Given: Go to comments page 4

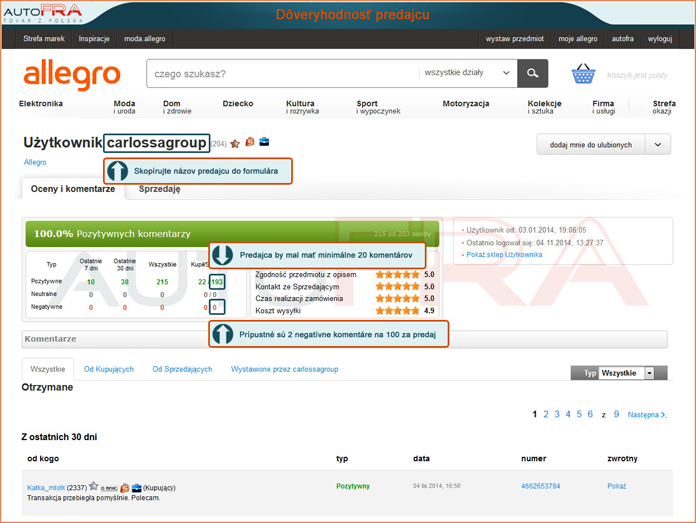Looking at the screenshot, I should click(568, 414).
